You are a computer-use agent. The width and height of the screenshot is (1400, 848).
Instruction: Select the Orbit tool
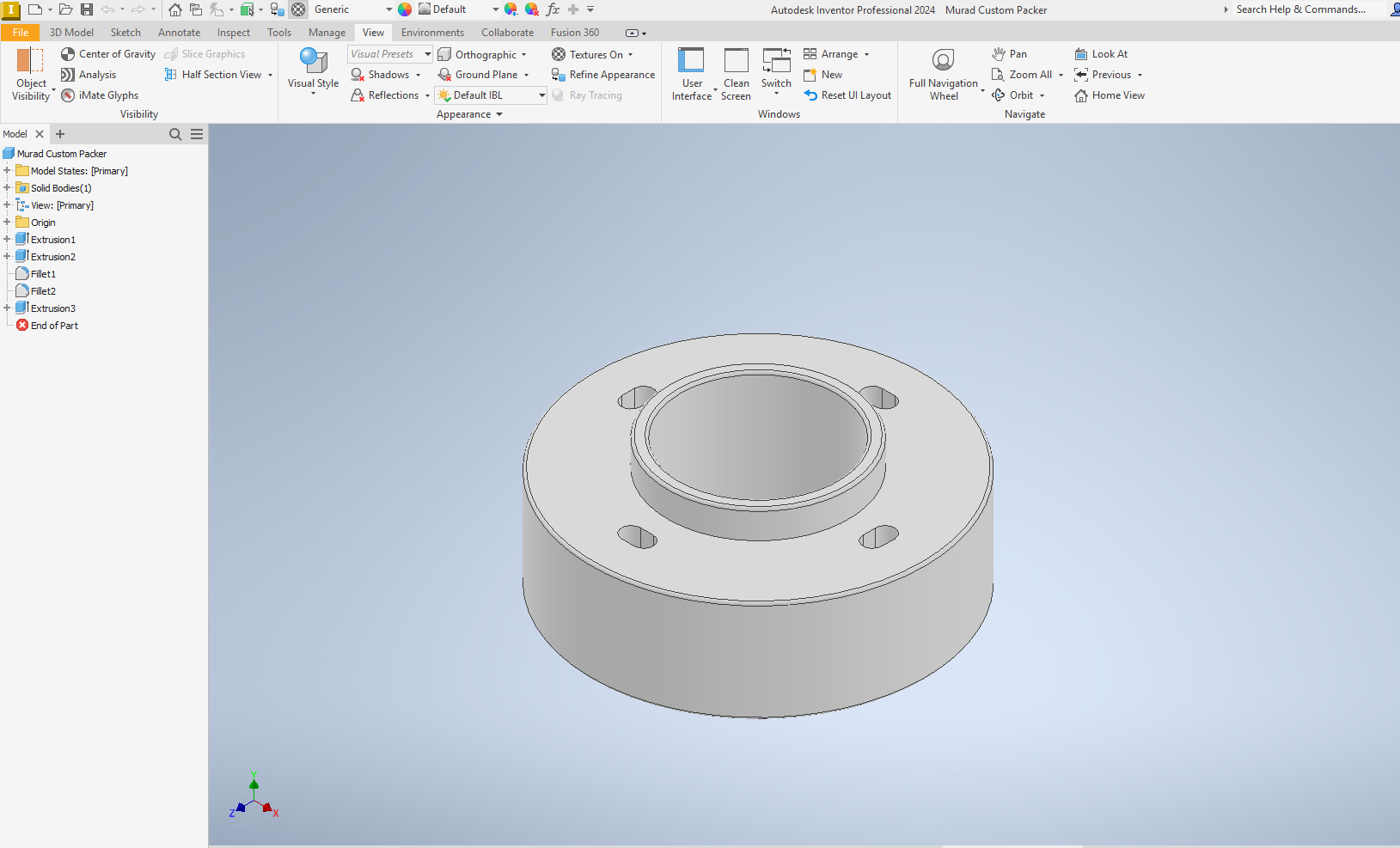point(1012,95)
